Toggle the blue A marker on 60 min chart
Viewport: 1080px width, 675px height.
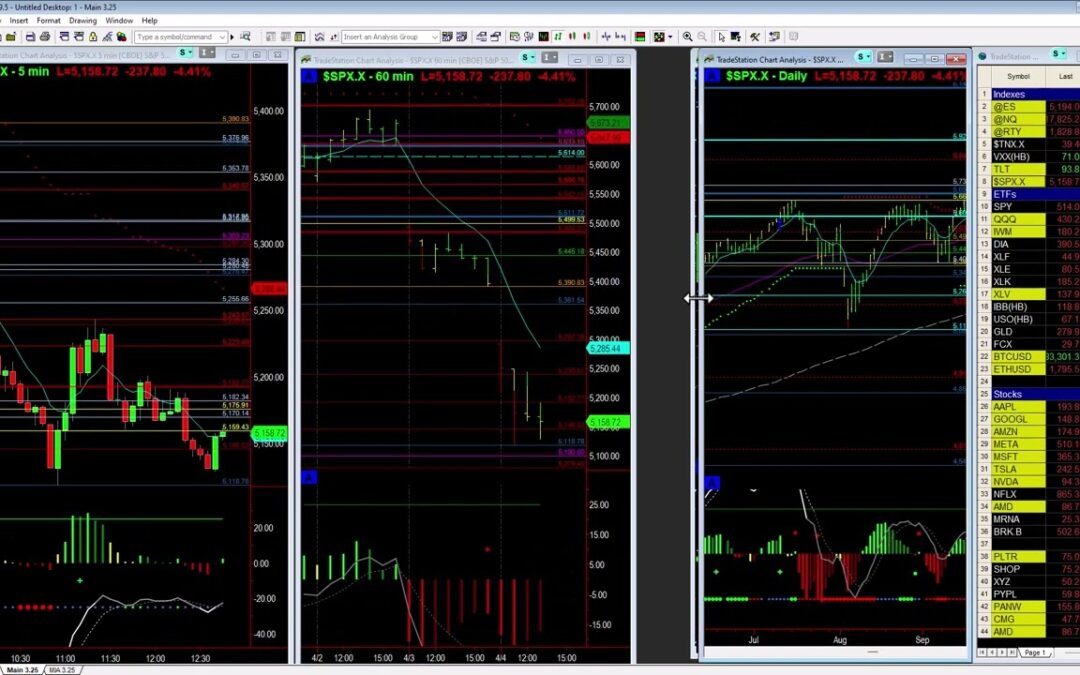309,76
